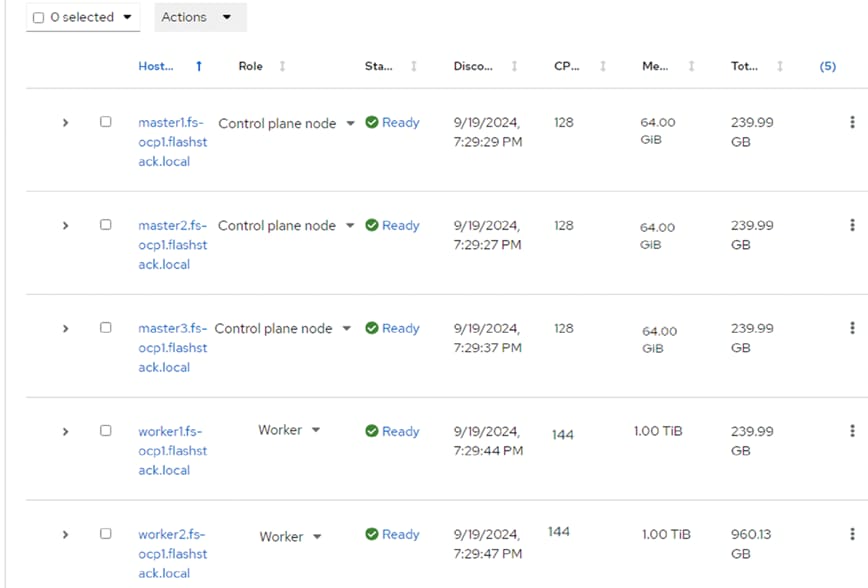Screen dimensions: 868x588
Task: Expand the worker2 host row details
Action: 66,535
